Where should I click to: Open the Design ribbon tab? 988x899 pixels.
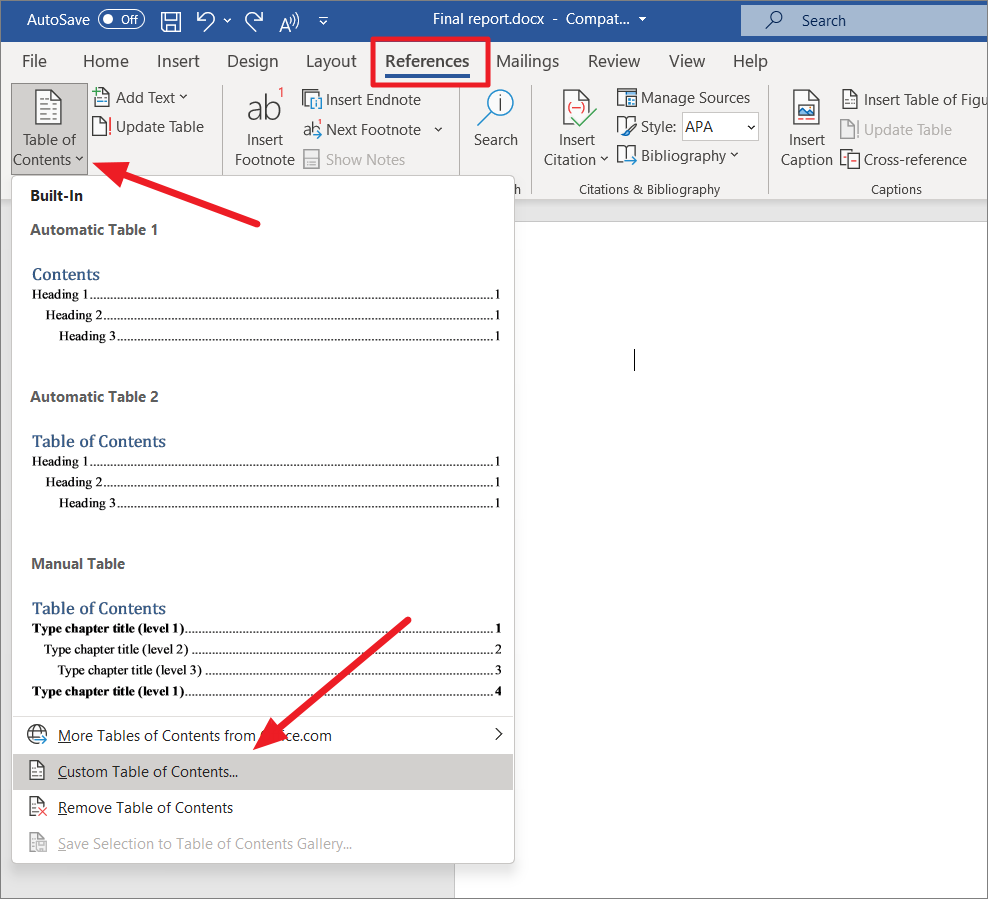coord(252,61)
